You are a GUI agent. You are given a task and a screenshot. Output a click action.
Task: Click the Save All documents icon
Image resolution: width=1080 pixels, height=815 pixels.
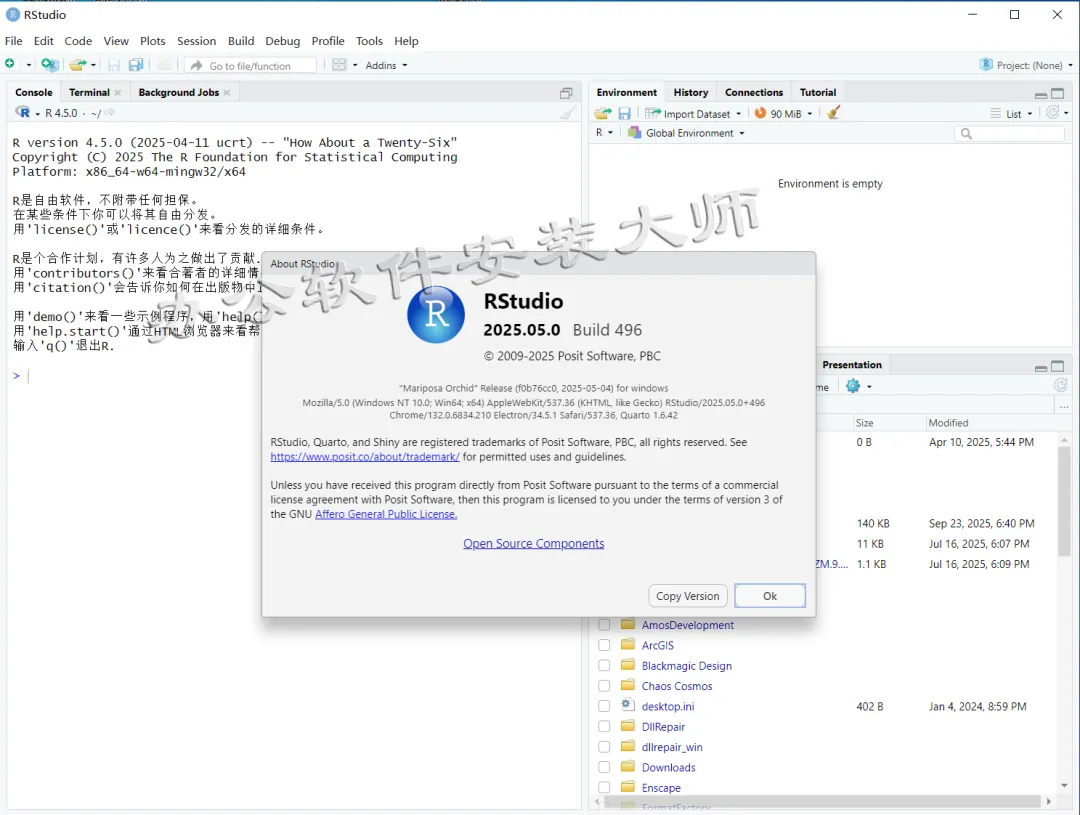[x=136, y=65]
